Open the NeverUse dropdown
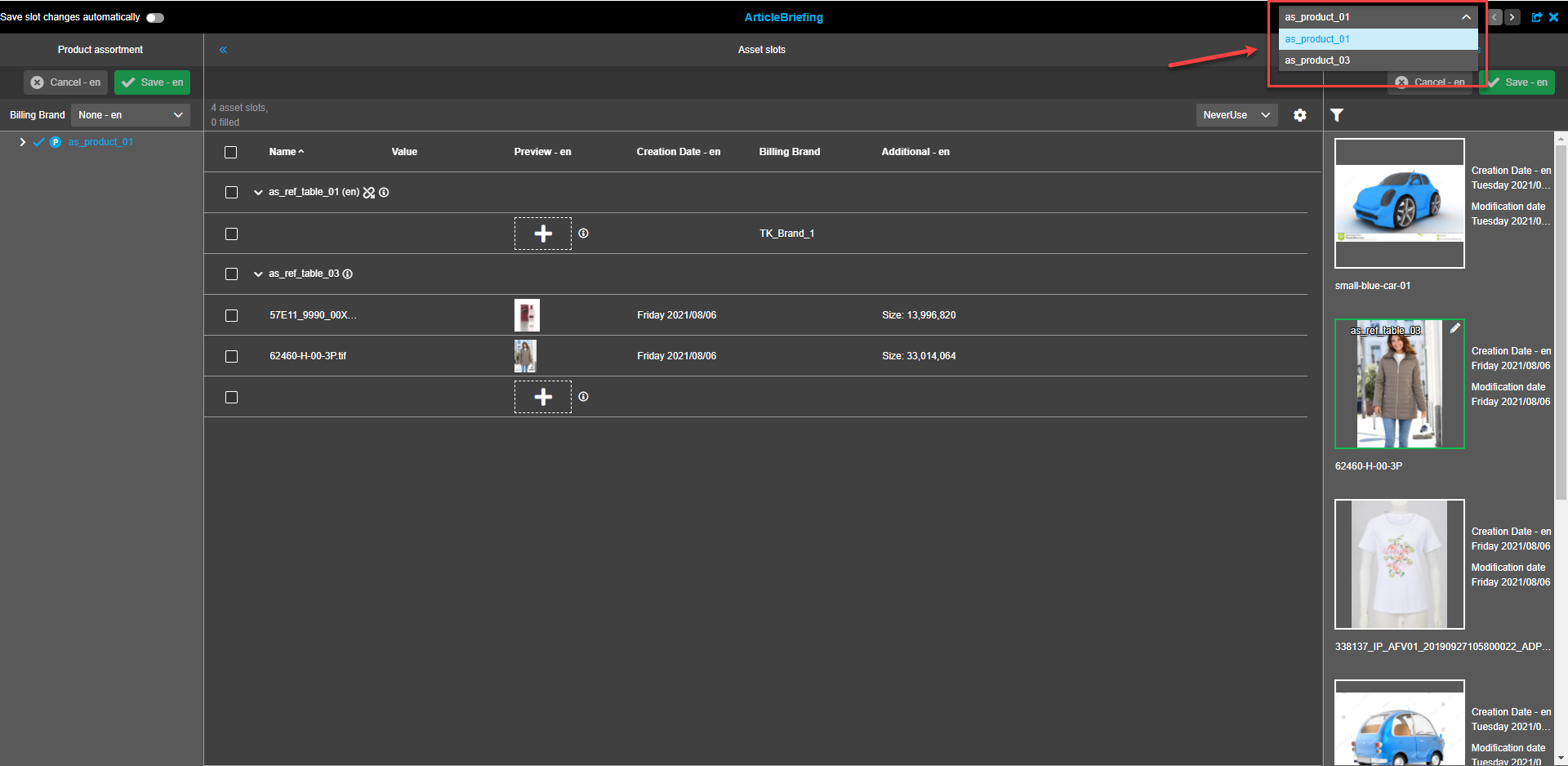The height and width of the screenshot is (766, 1568). [x=1236, y=115]
